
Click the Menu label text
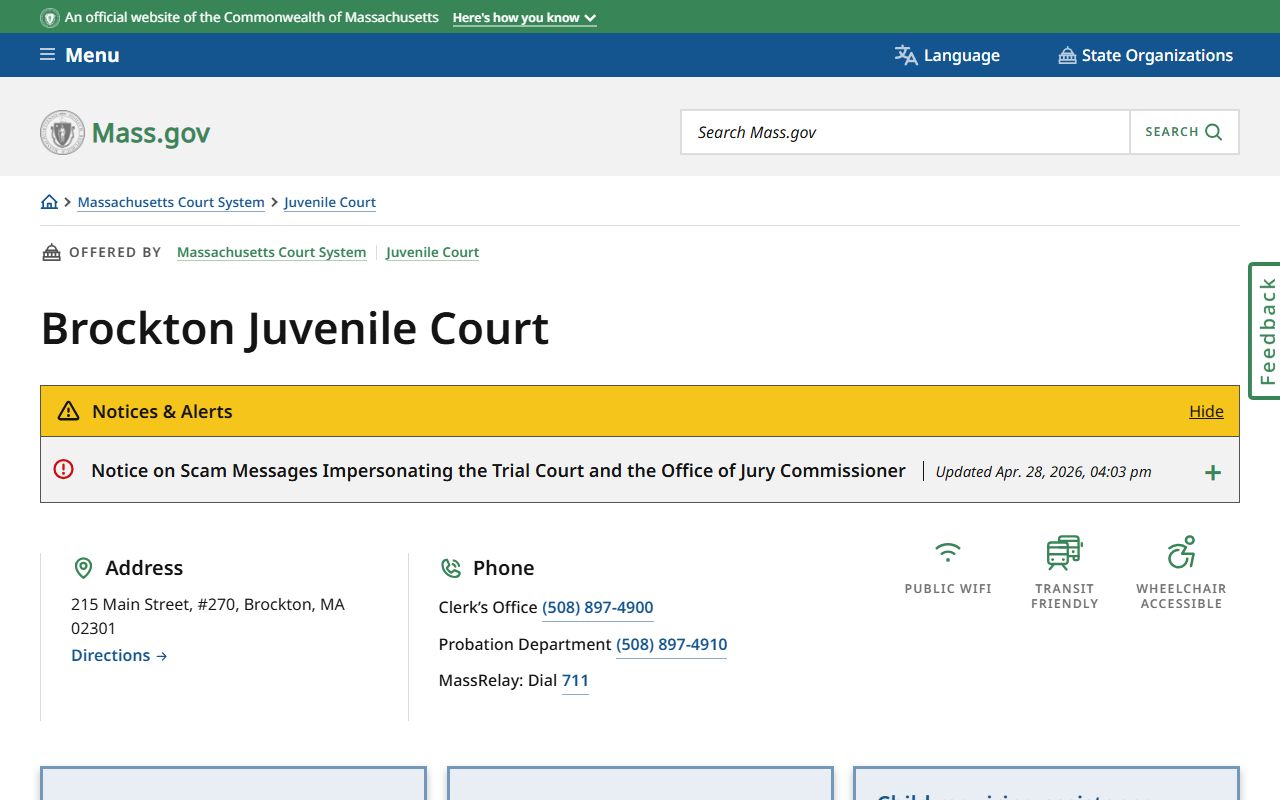92,55
